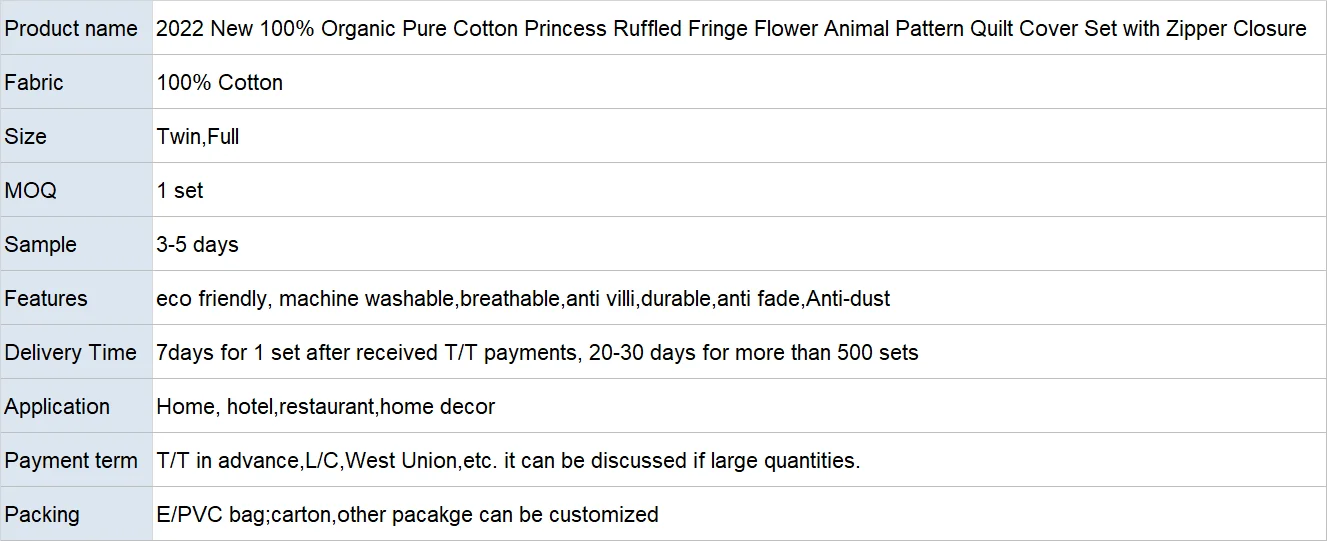Select the 'T/T in advance,L/C,West Union' text
This screenshot has width=1327, height=541.
[x=508, y=461]
